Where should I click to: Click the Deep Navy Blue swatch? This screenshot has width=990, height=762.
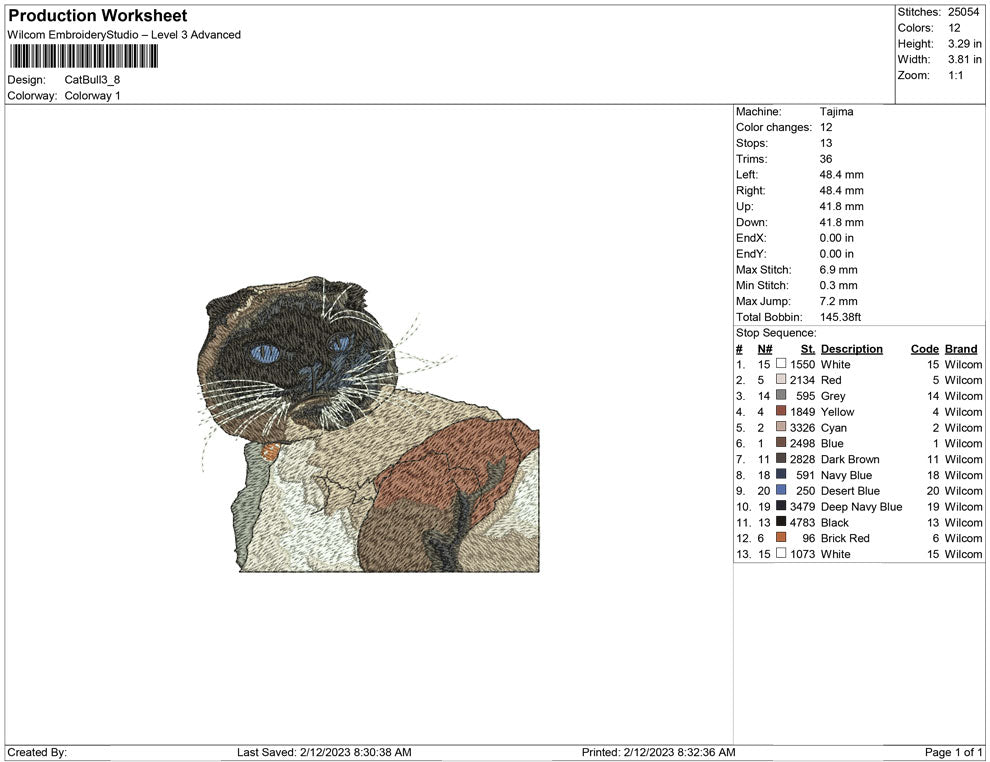click(x=781, y=506)
